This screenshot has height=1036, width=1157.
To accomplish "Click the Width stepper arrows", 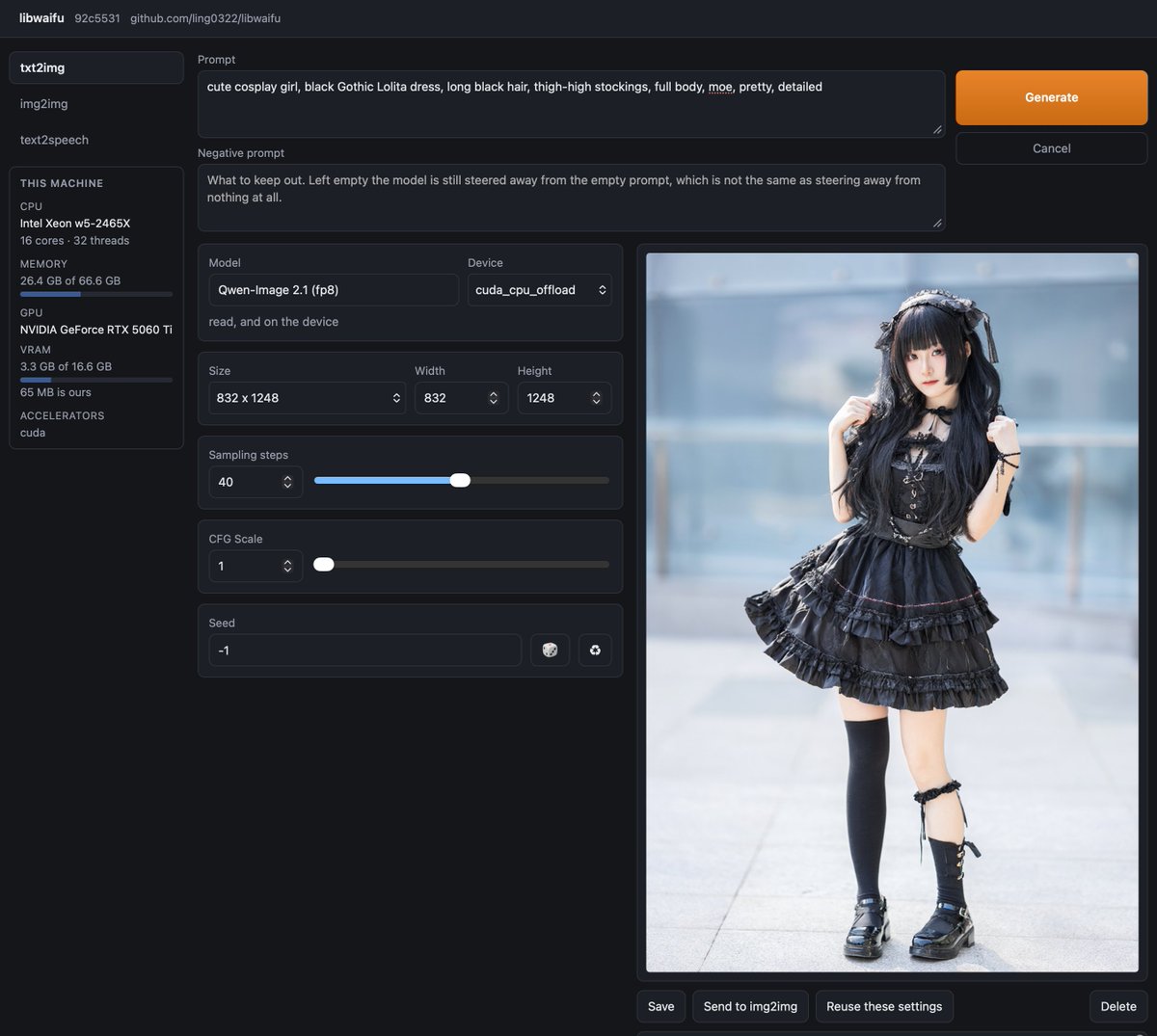I will point(494,398).
